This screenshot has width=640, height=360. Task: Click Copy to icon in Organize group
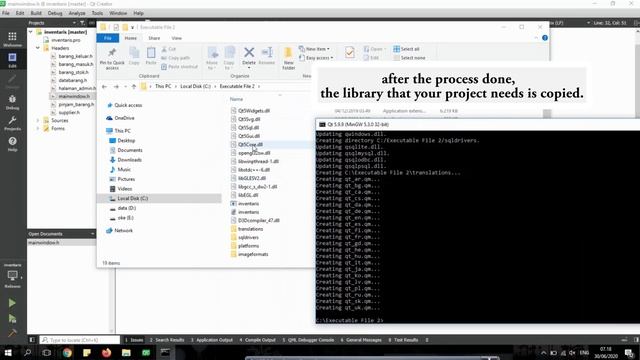[229, 58]
